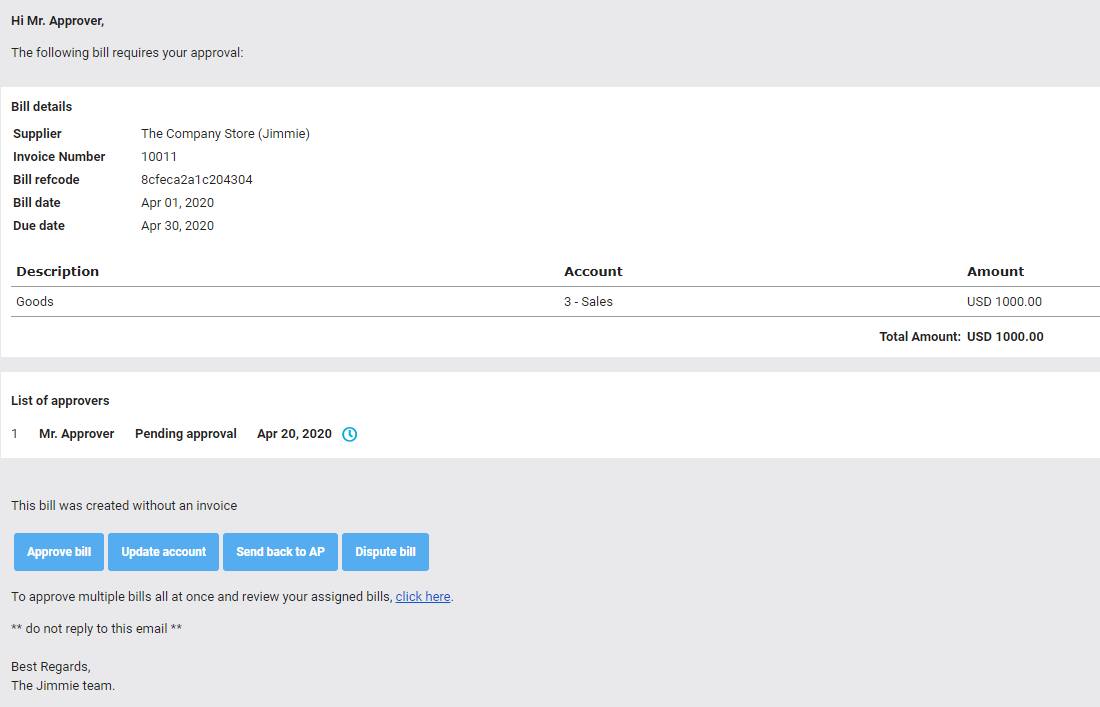1100x707 pixels.
Task: Select the bill refcode 8cfeca2a1c204304
Action: (197, 179)
